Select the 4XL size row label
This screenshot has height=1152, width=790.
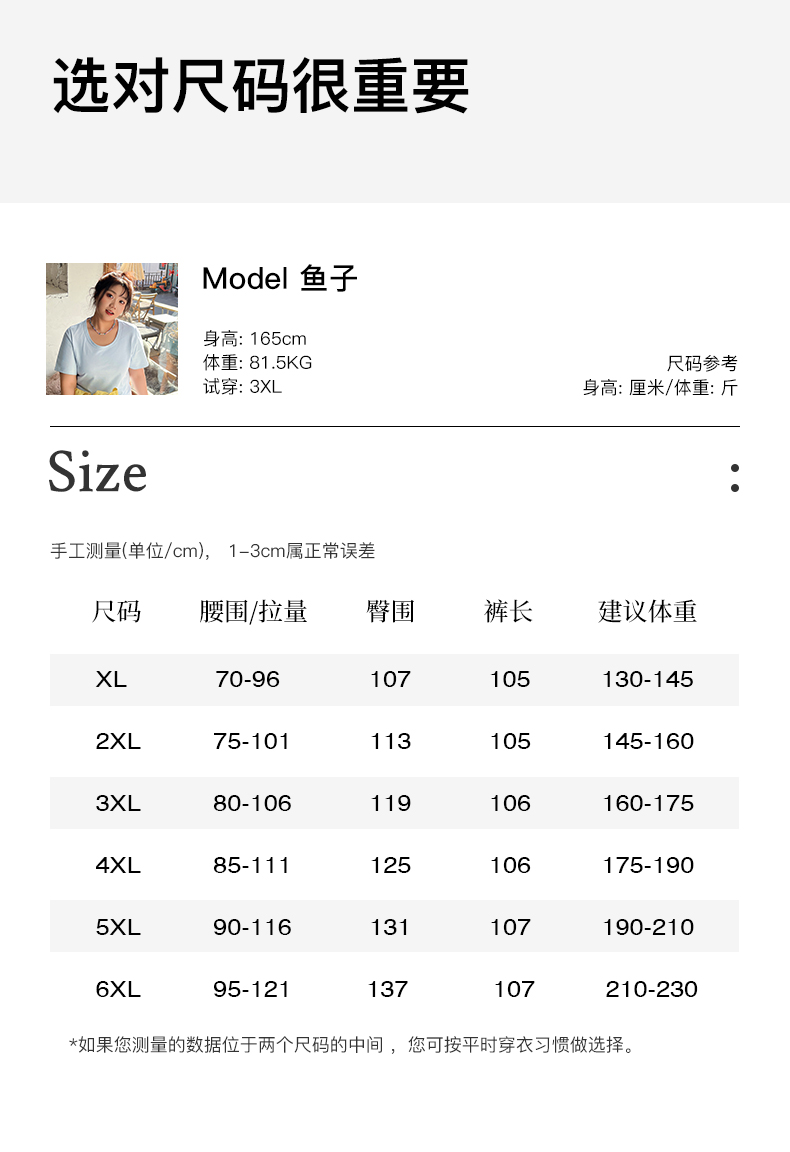point(118,866)
